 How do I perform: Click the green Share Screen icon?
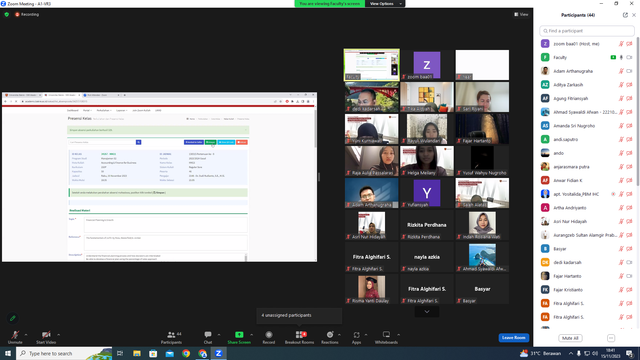click(x=239, y=335)
